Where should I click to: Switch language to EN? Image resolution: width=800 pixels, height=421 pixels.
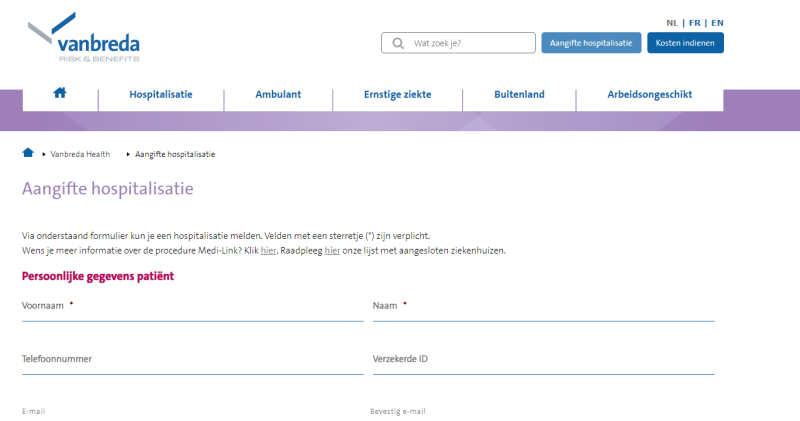pyautogui.click(x=717, y=23)
